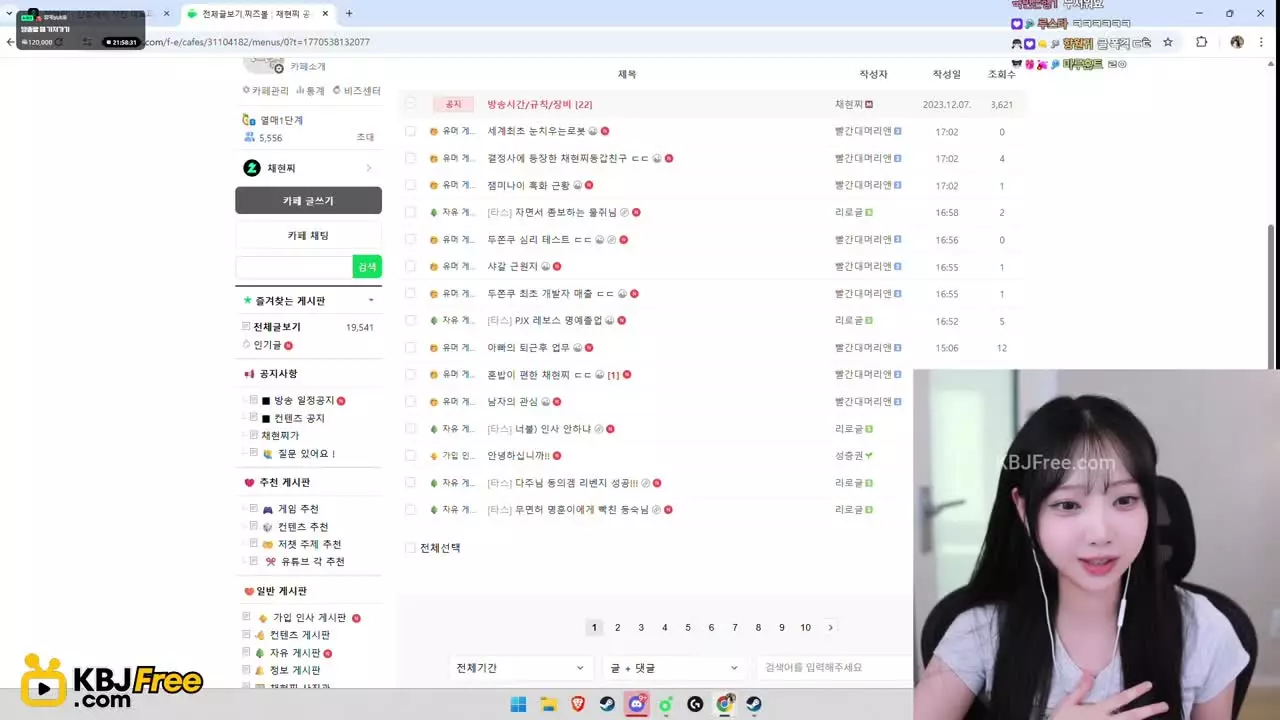The width and height of the screenshot is (1280, 720).
Task: Check the box for 잼미나이 흑화 근황
Action: [x=410, y=185]
